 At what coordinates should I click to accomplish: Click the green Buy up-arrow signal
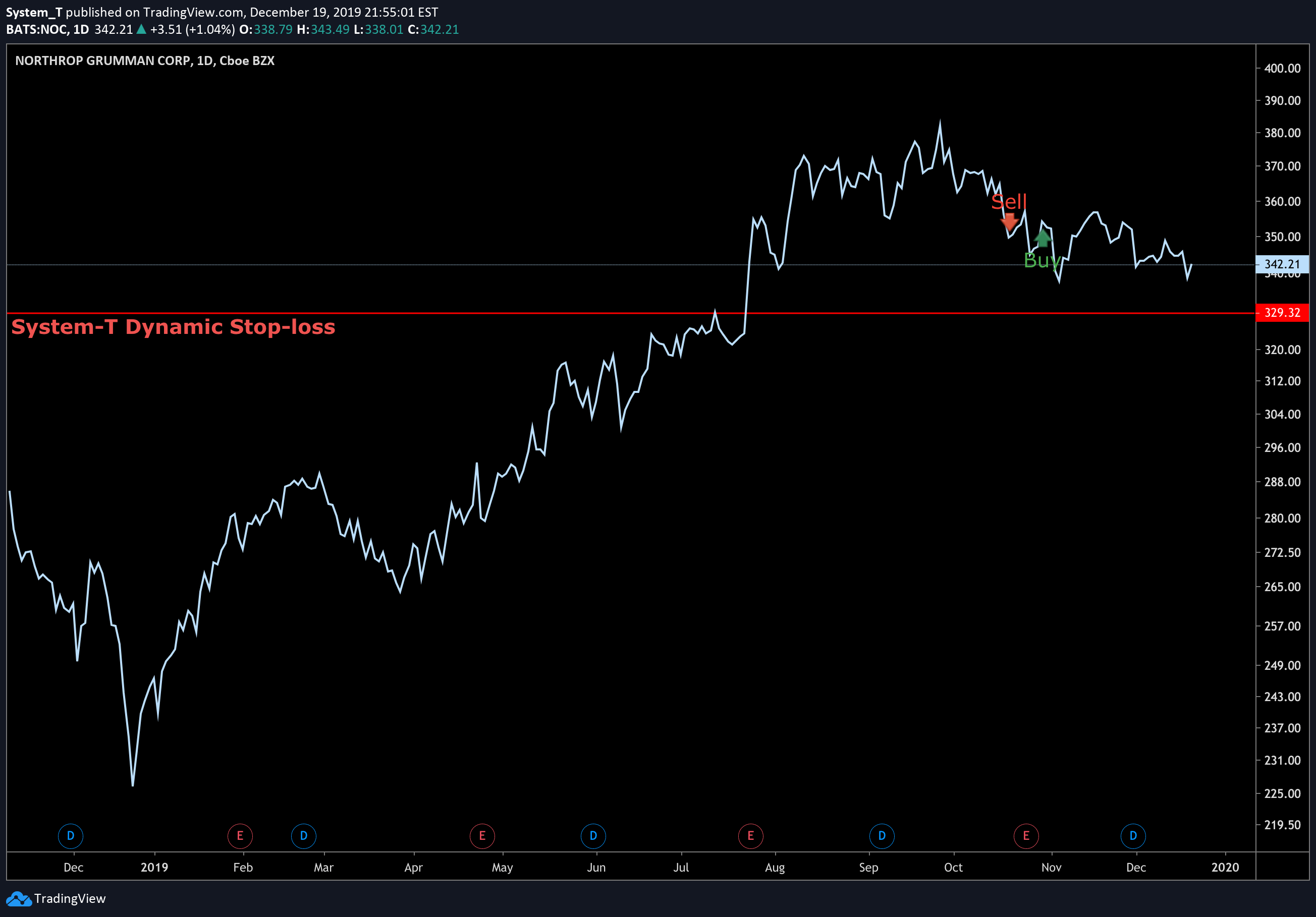[1043, 238]
